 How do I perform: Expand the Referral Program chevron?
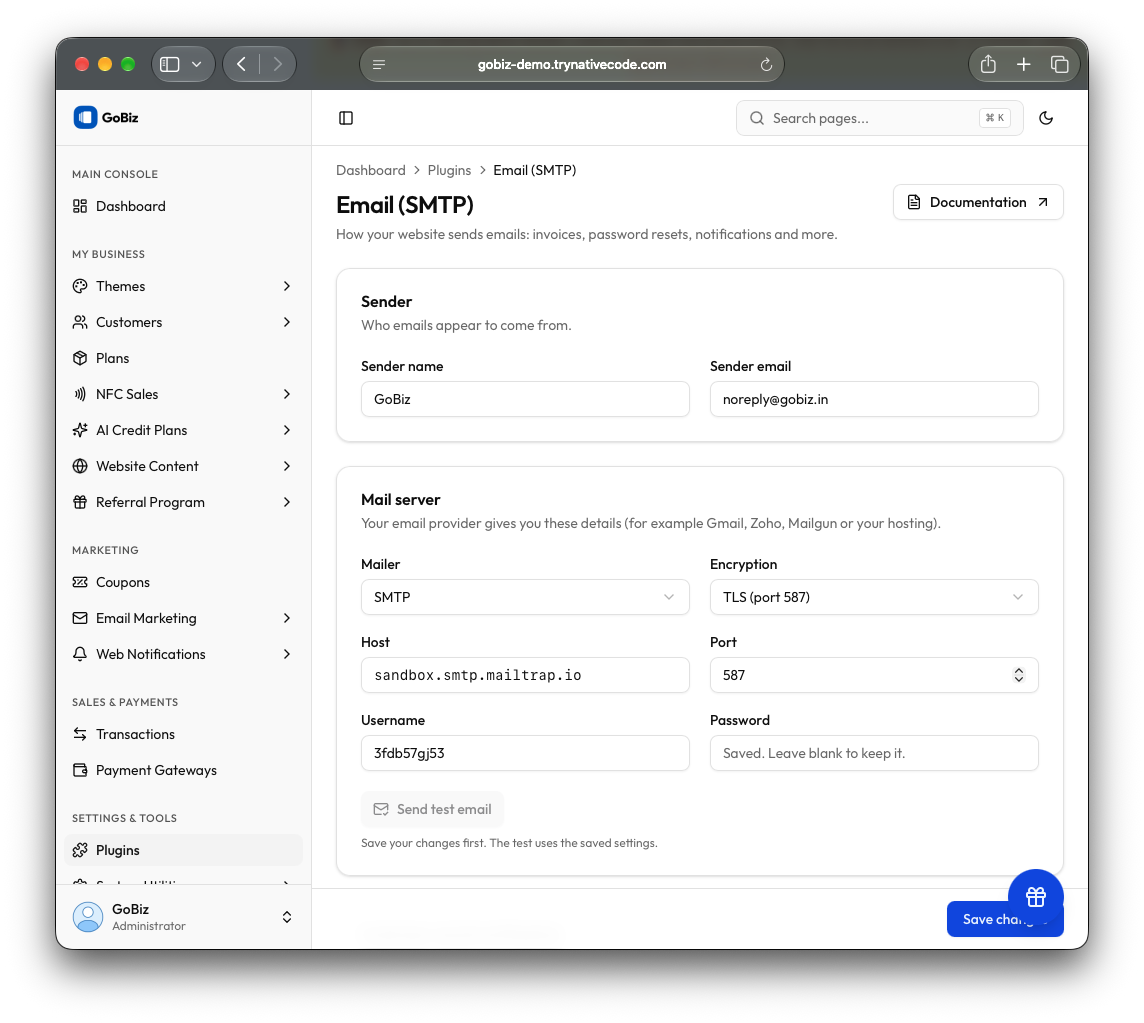pyautogui.click(x=287, y=502)
